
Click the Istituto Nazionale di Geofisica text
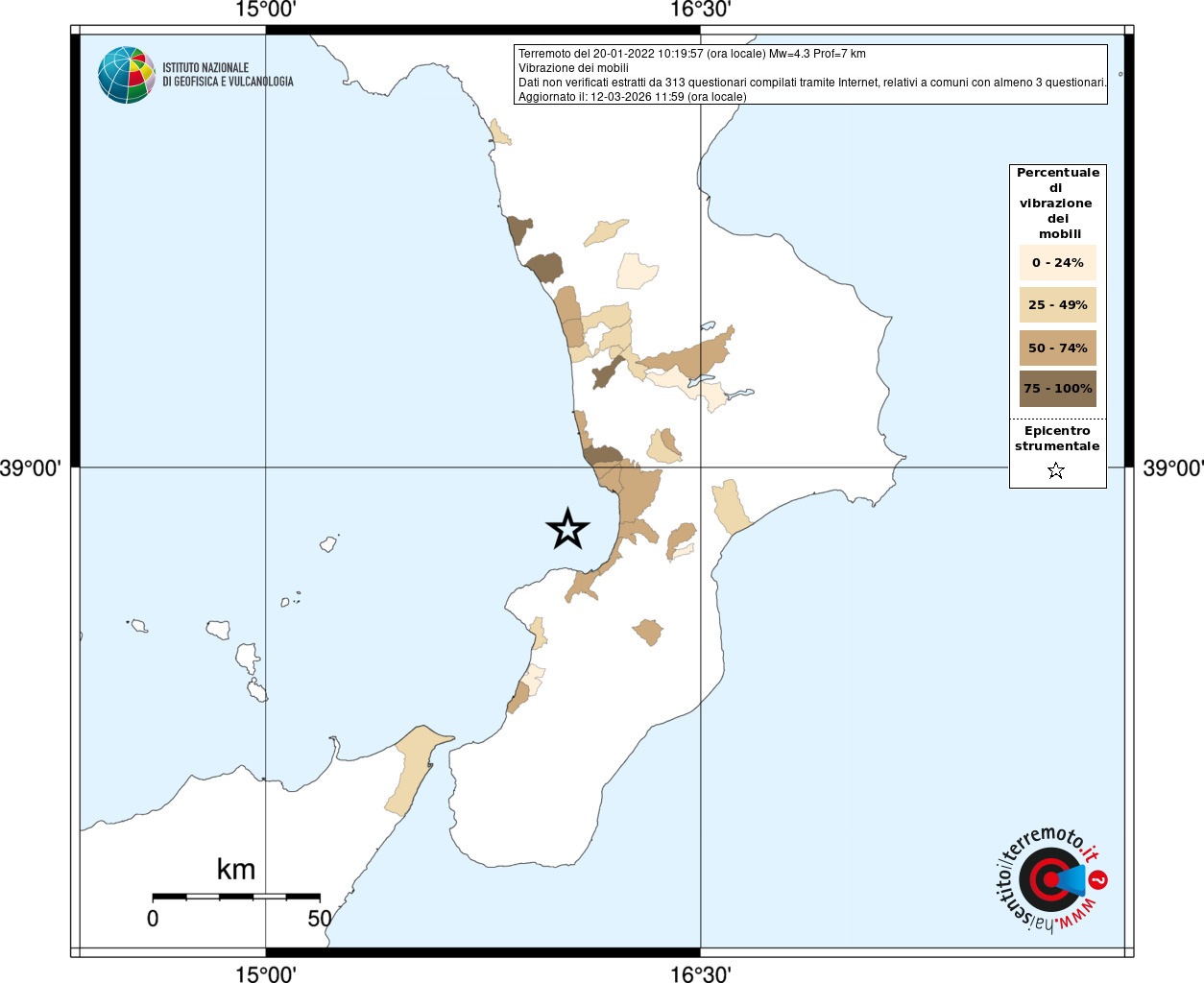point(228,75)
